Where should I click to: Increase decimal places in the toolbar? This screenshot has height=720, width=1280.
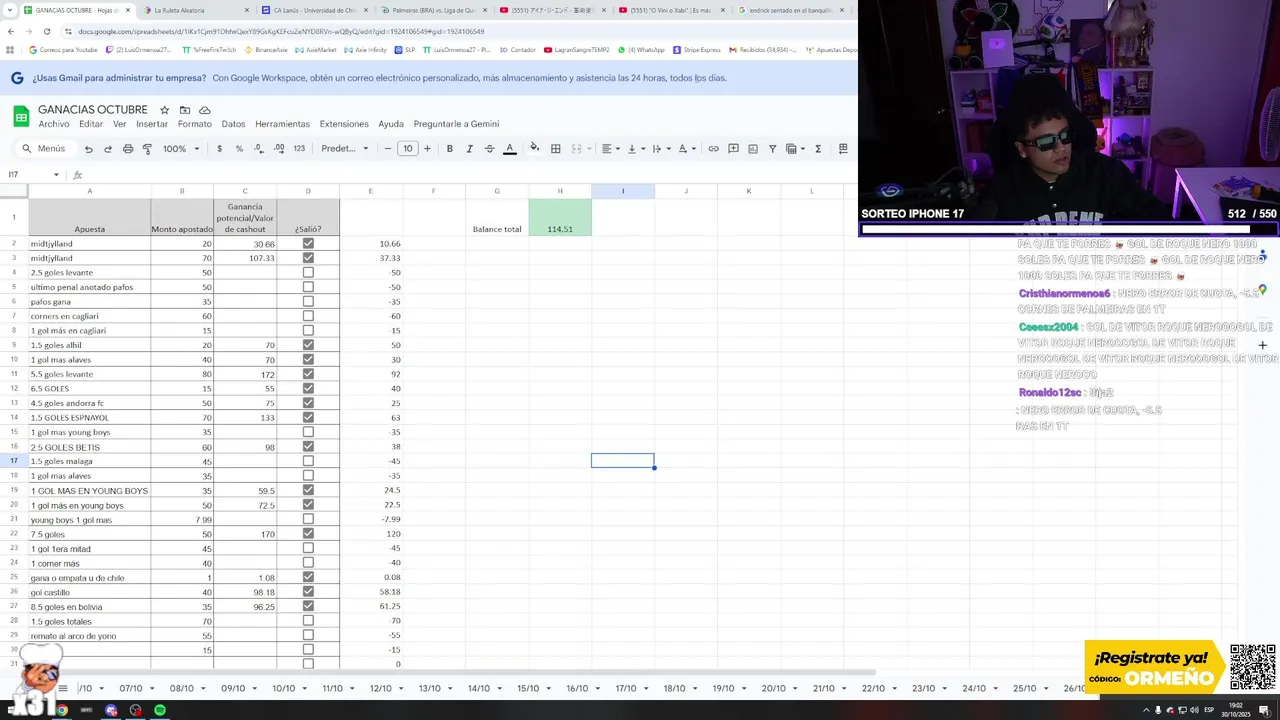click(279, 149)
